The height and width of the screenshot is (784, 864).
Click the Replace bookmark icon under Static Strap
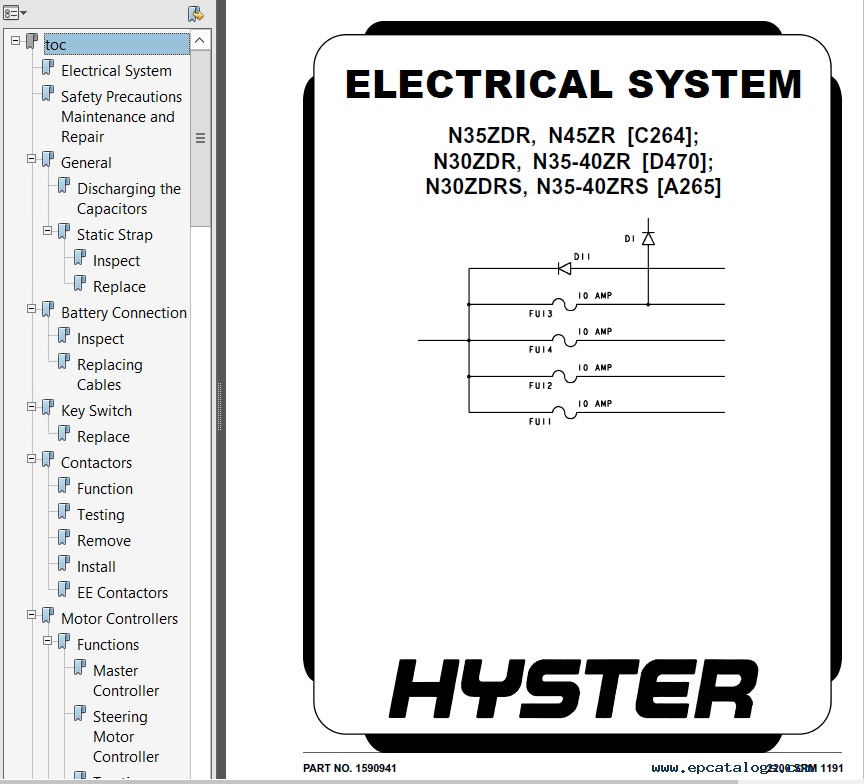coord(80,284)
